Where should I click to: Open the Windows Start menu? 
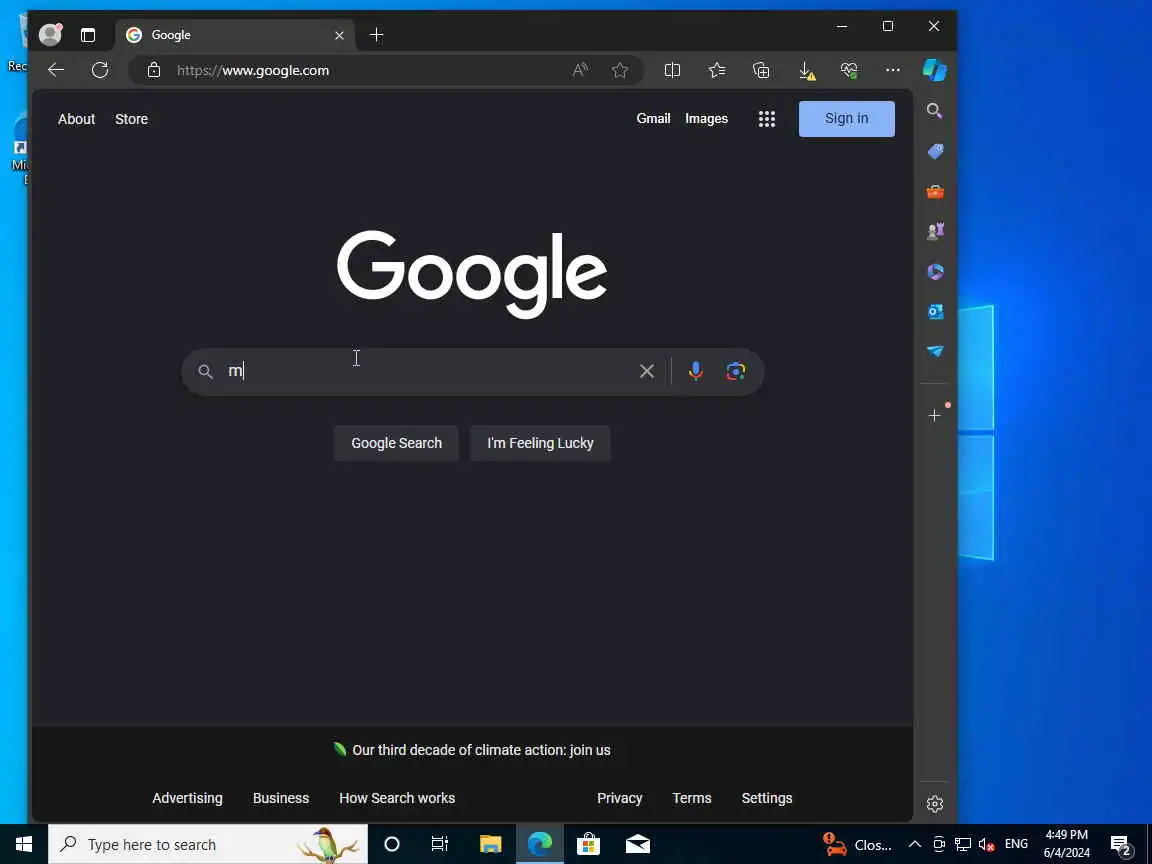pyautogui.click(x=24, y=844)
